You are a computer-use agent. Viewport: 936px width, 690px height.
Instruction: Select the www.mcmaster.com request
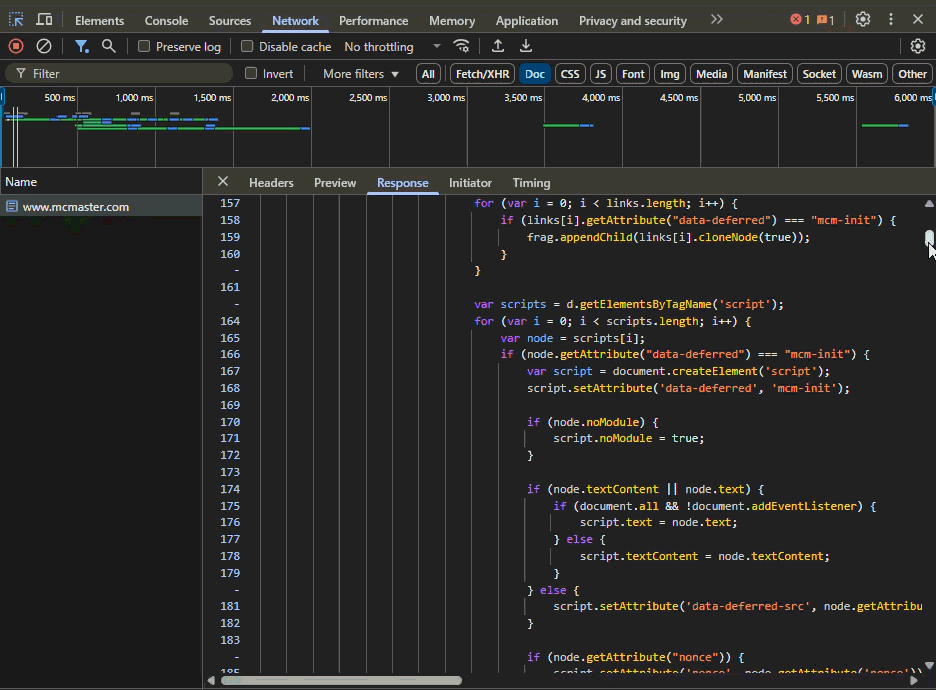tap(76, 207)
